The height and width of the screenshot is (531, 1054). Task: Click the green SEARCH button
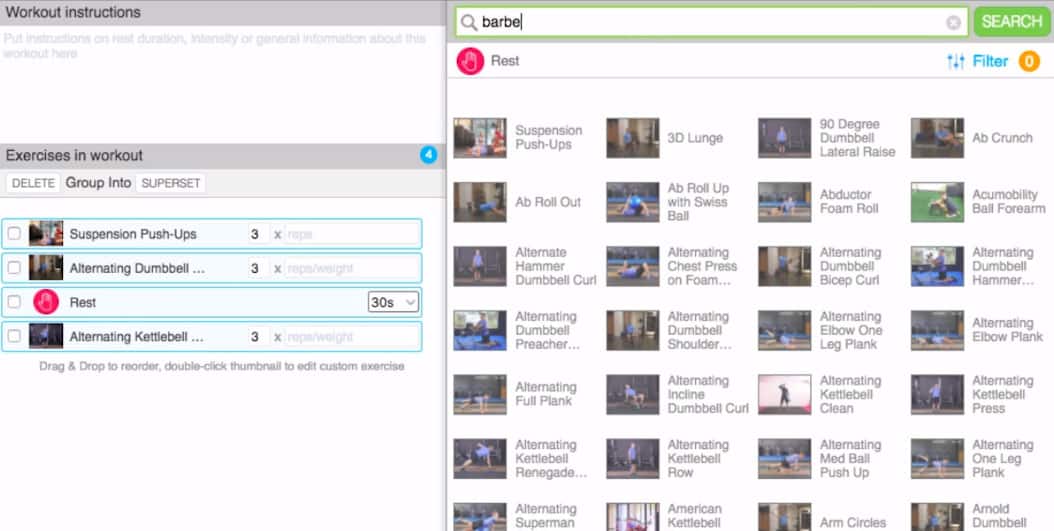click(x=1012, y=22)
